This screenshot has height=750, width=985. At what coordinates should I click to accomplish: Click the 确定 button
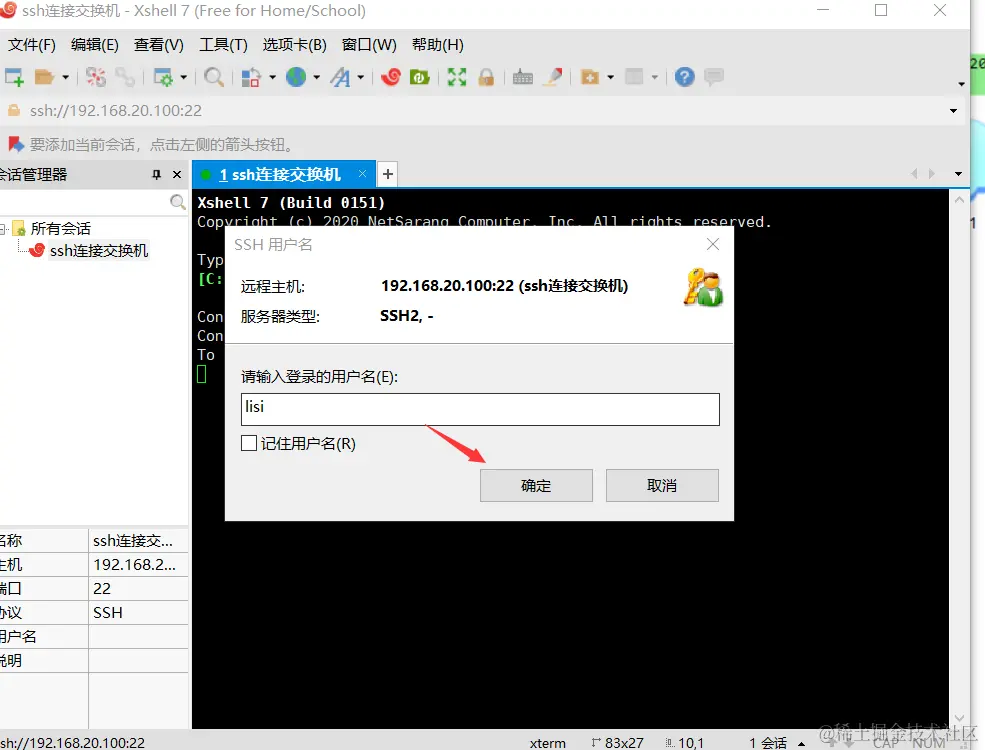click(536, 486)
